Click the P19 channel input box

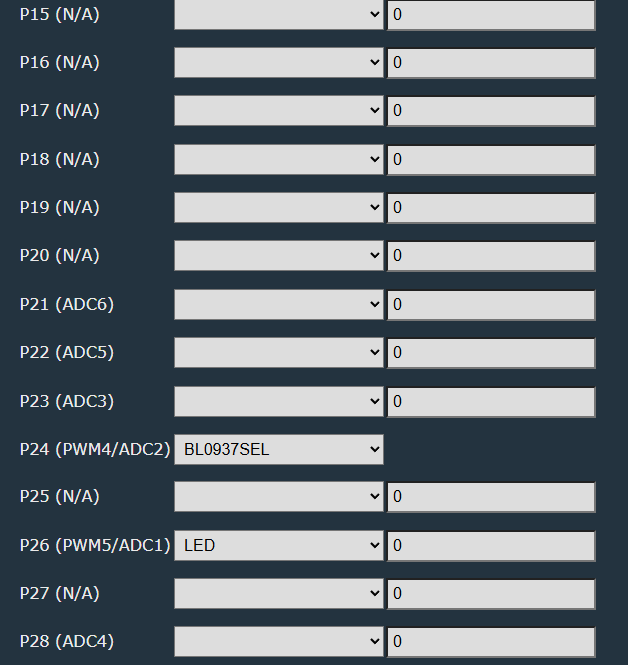tap(491, 208)
